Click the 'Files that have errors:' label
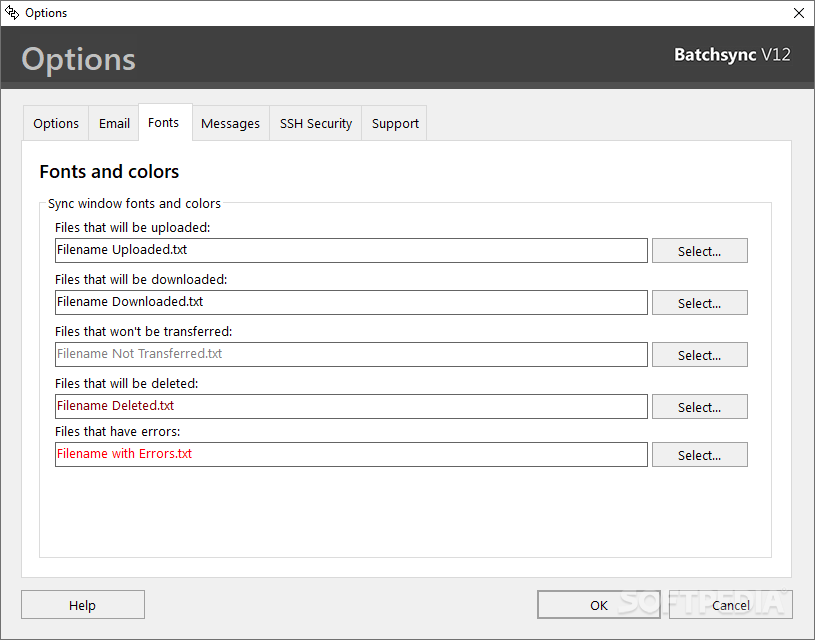This screenshot has width=815, height=640. (x=117, y=432)
